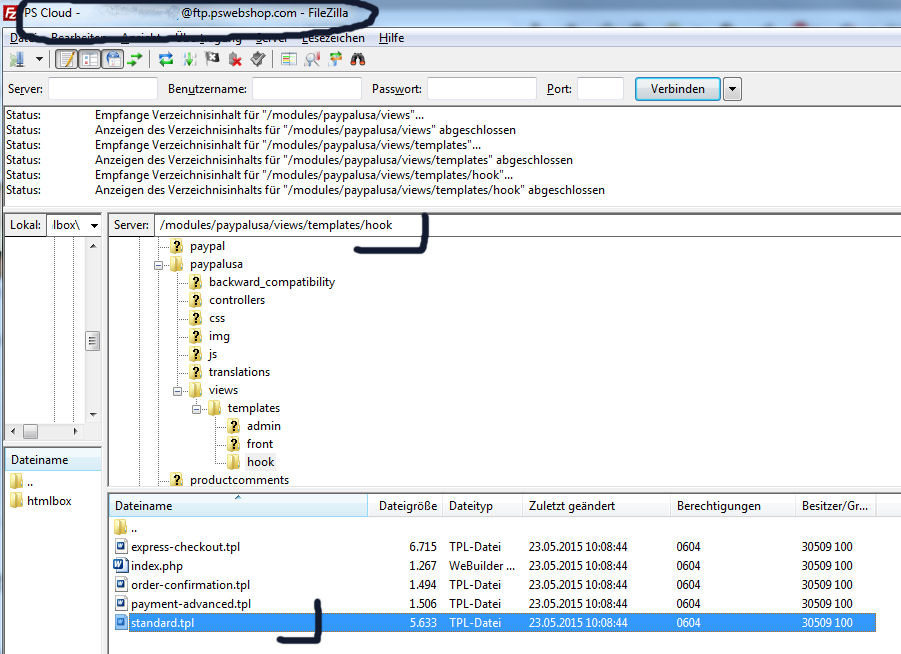Disconnect from the current server
This screenshot has width=901, height=654.
235,59
